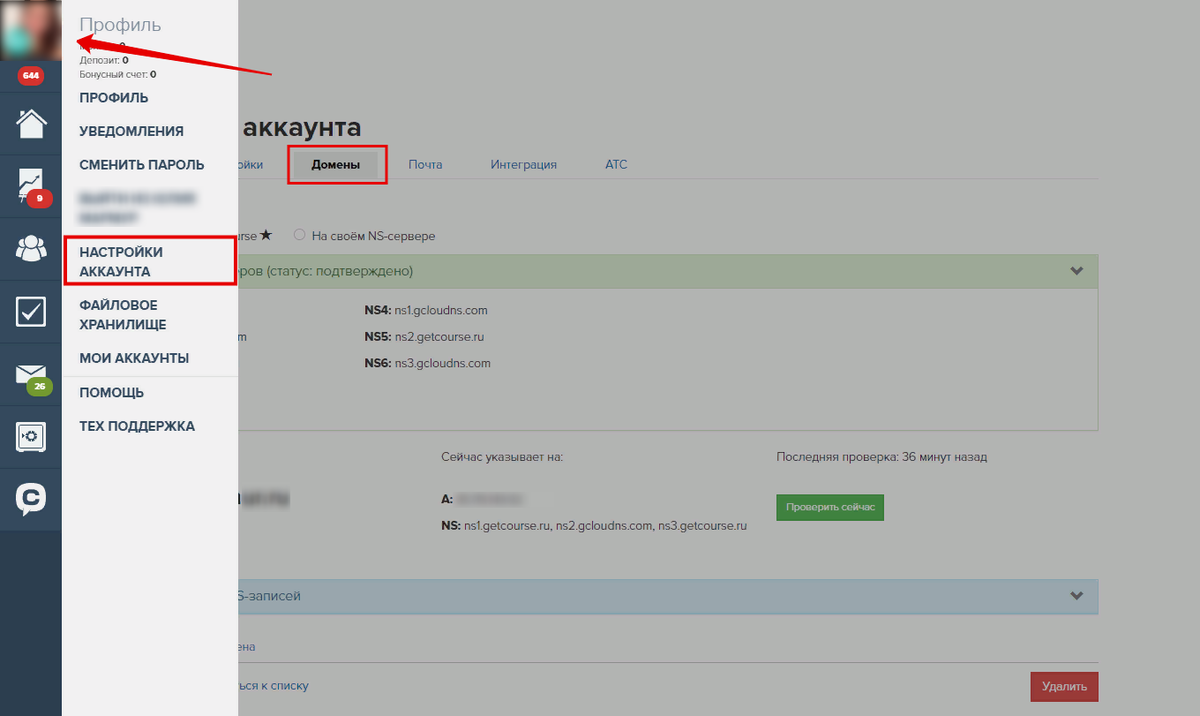Select ПРОФИЛЬ menu item
The height and width of the screenshot is (716, 1200).
114,98
